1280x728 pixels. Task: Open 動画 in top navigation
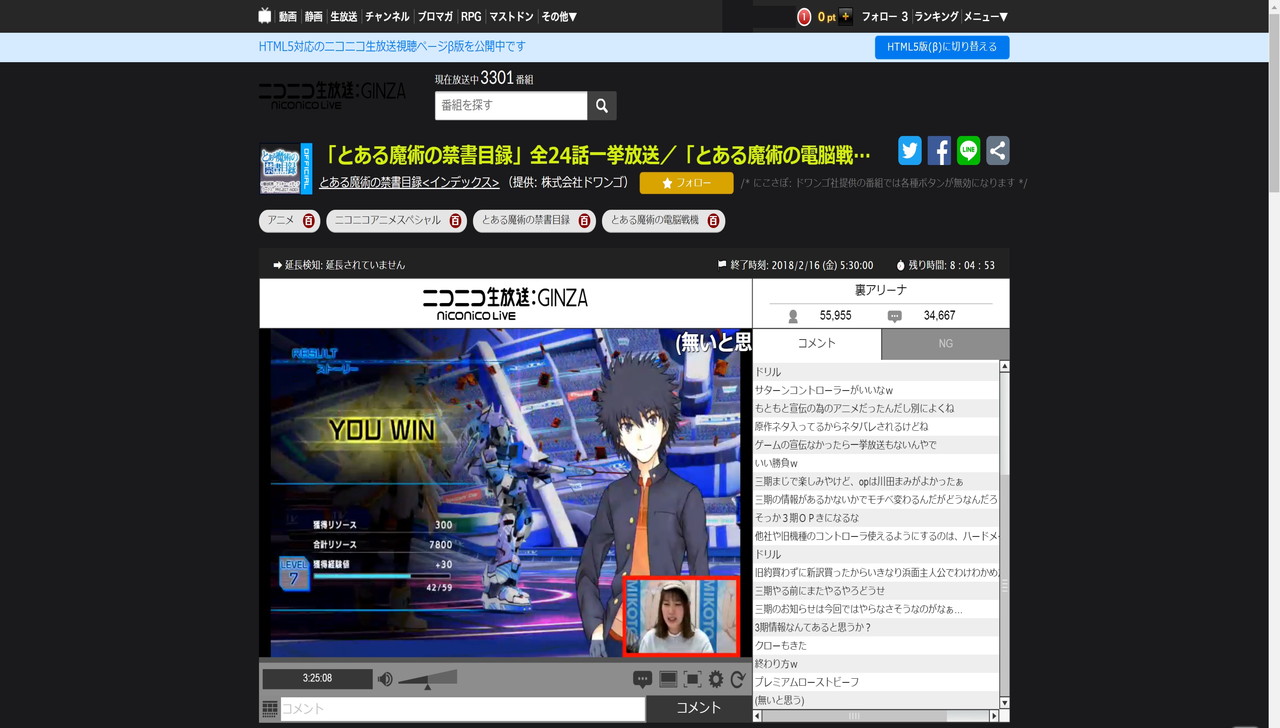point(288,17)
